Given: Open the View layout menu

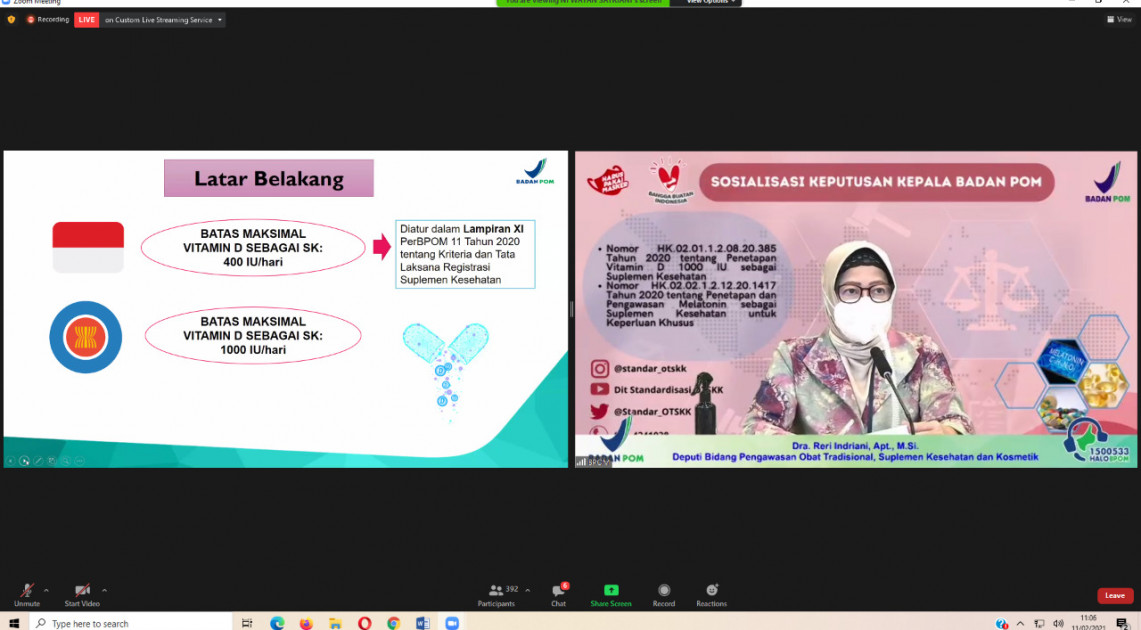Looking at the screenshot, I should 1119,19.
